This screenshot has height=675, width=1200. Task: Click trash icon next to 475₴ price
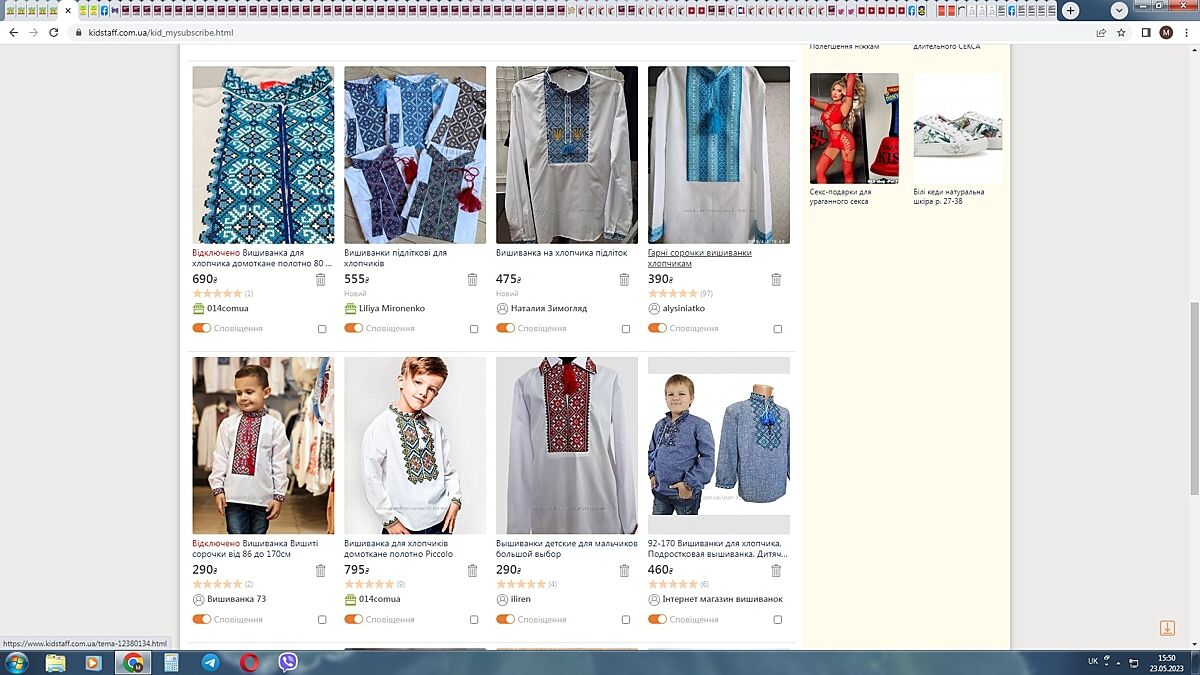point(624,280)
